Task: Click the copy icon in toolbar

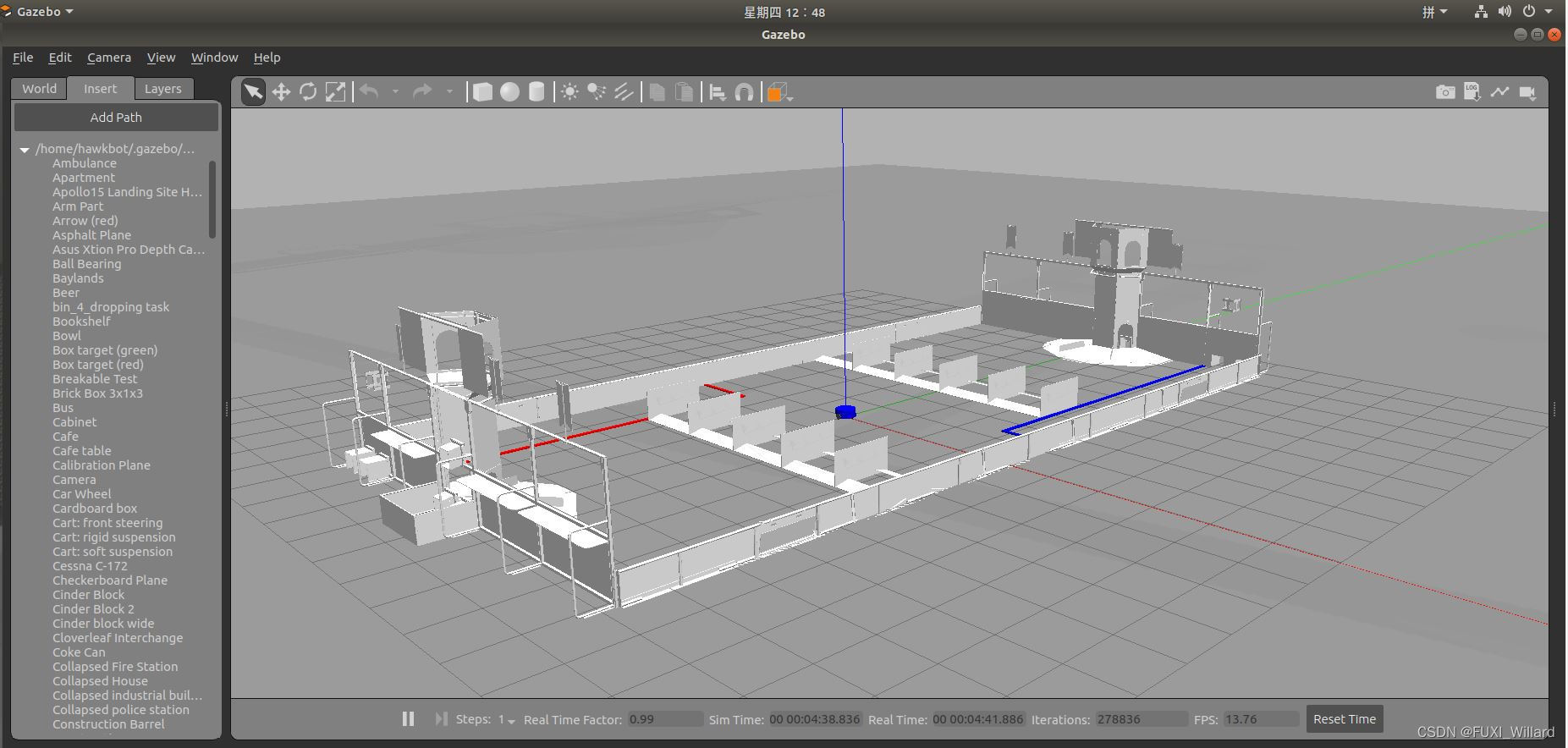Action: (x=657, y=92)
